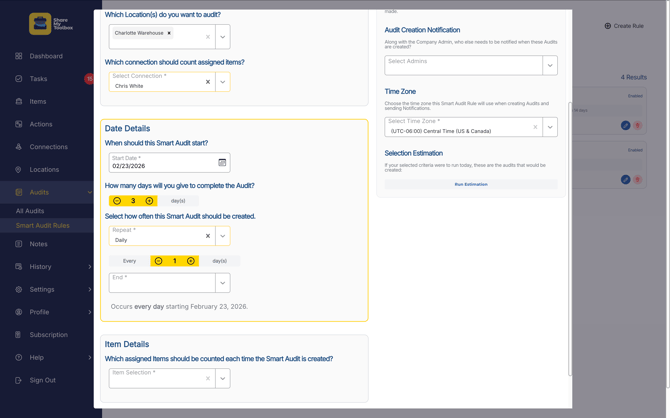Click the Tasks red notification badge
670x418 pixels.
click(89, 79)
